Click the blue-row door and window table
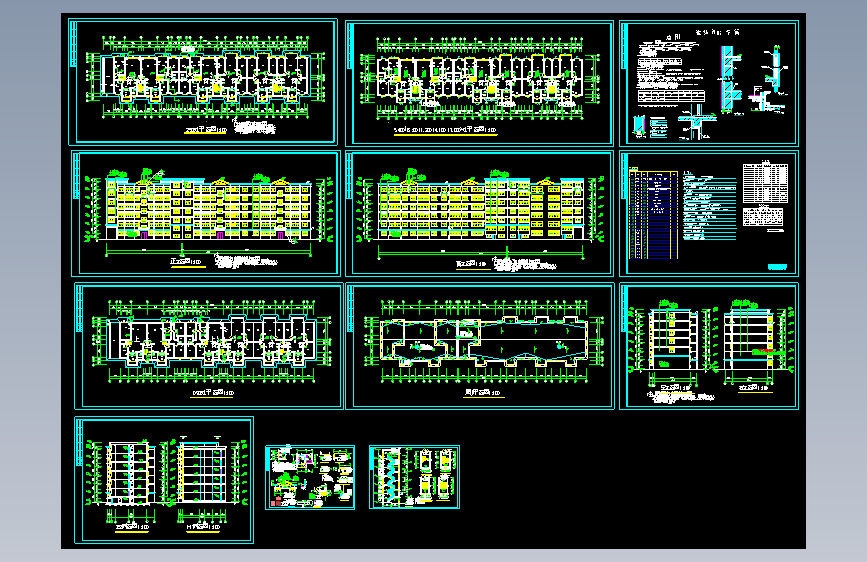 tap(654, 215)
